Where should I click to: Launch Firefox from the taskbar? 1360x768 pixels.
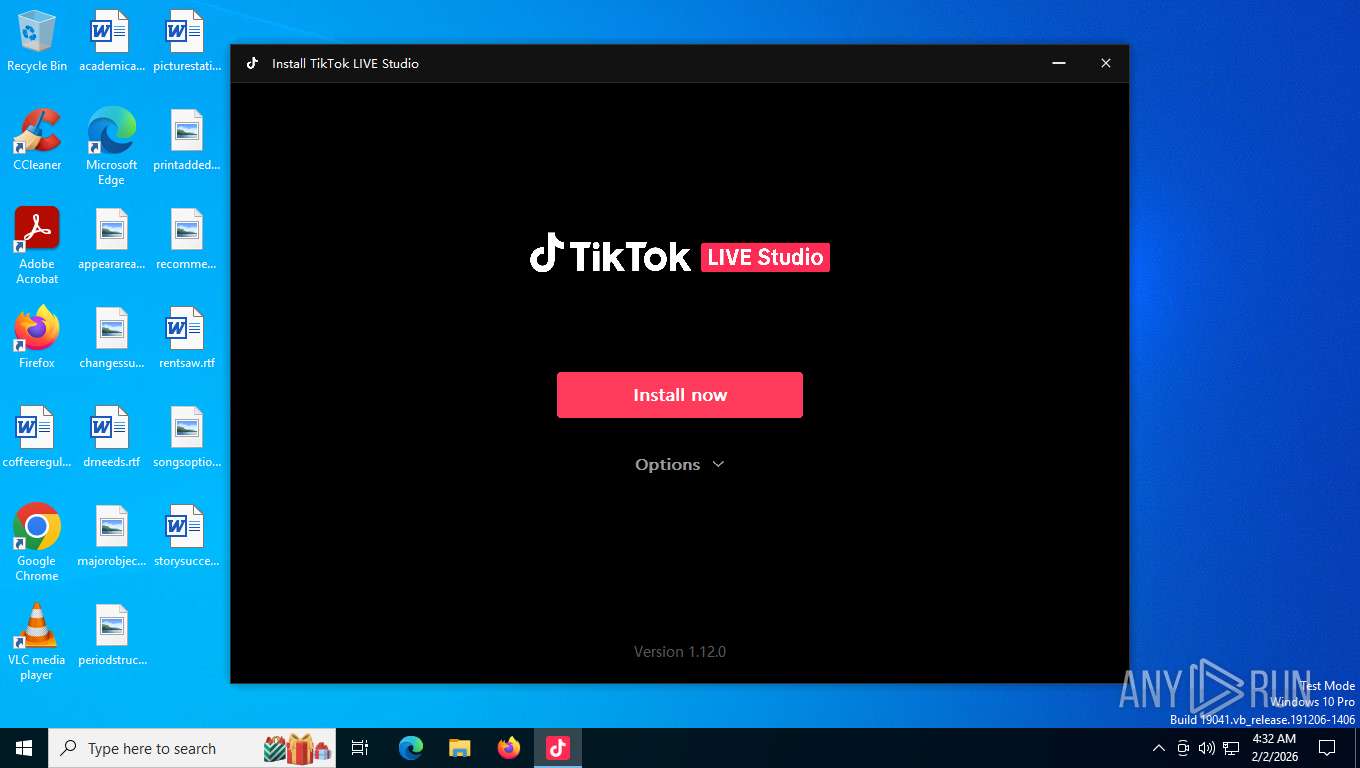point(509,748)
